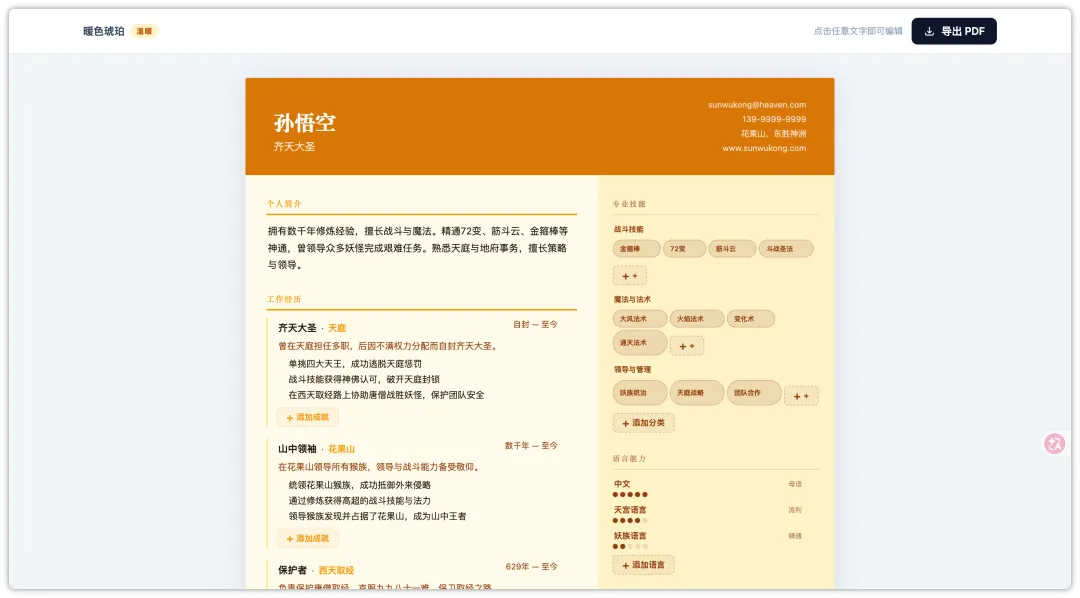Edit the description 在花果山领导所有猴族
The height and width of the screenshot is (598, 1080).
pyautogui.click(x=380, y=467)
